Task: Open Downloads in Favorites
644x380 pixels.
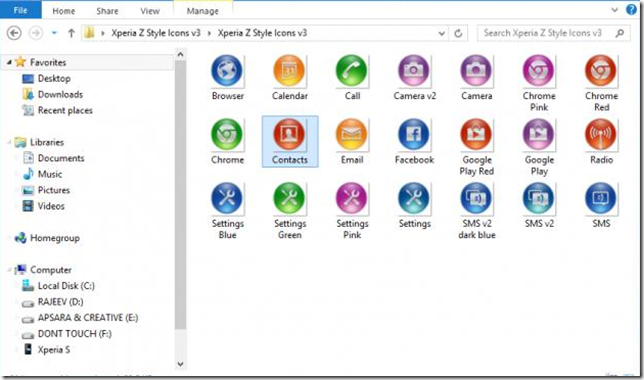Action: click(60, 94)
